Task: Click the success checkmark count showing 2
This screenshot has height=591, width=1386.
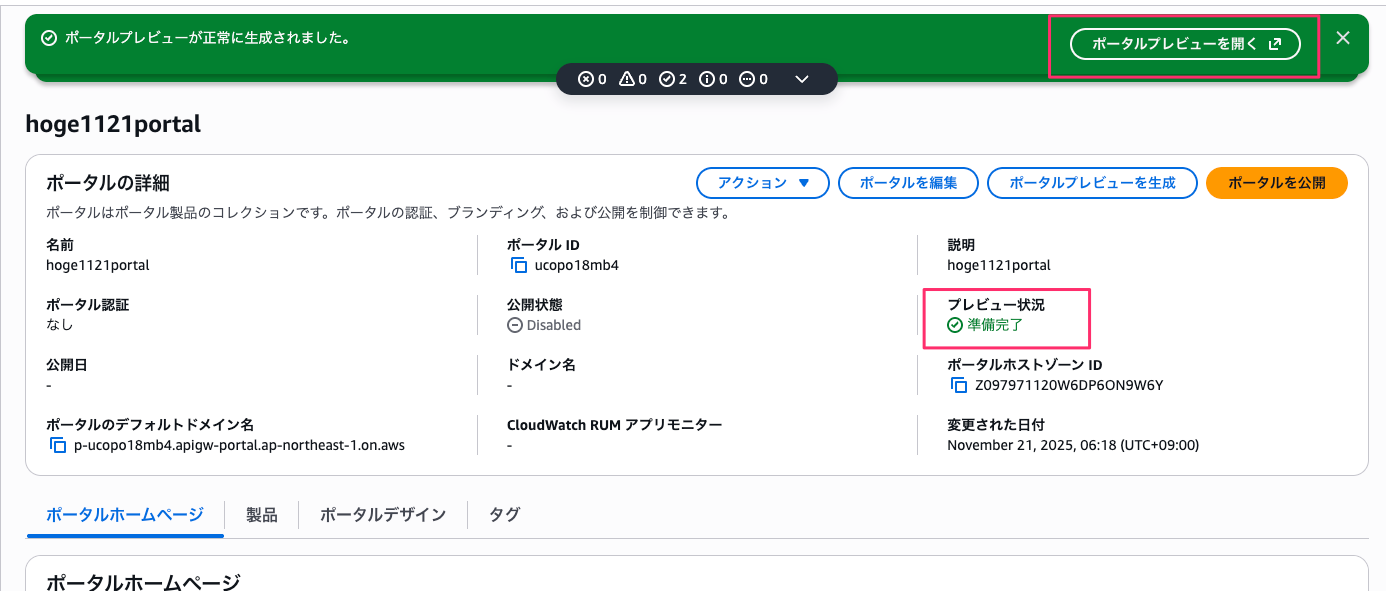Action: pos(667,79)
